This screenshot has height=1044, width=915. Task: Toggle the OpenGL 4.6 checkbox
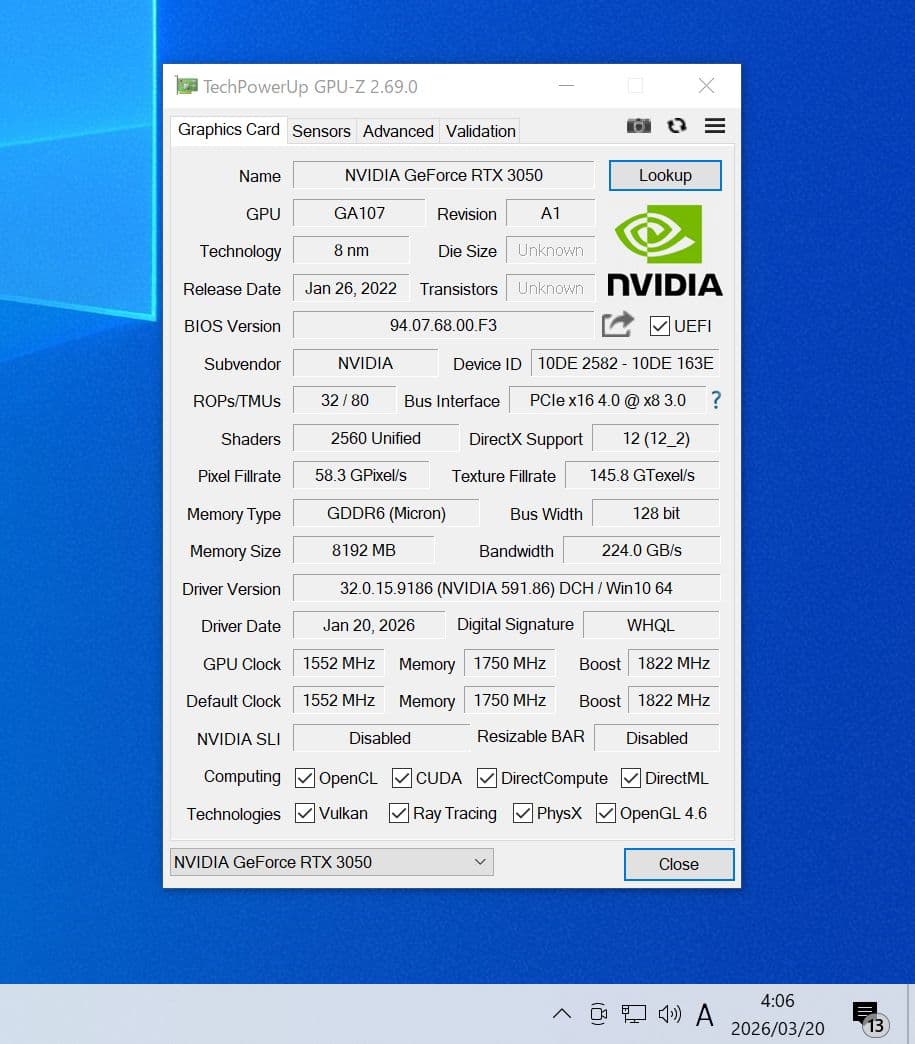pos(605,813)
